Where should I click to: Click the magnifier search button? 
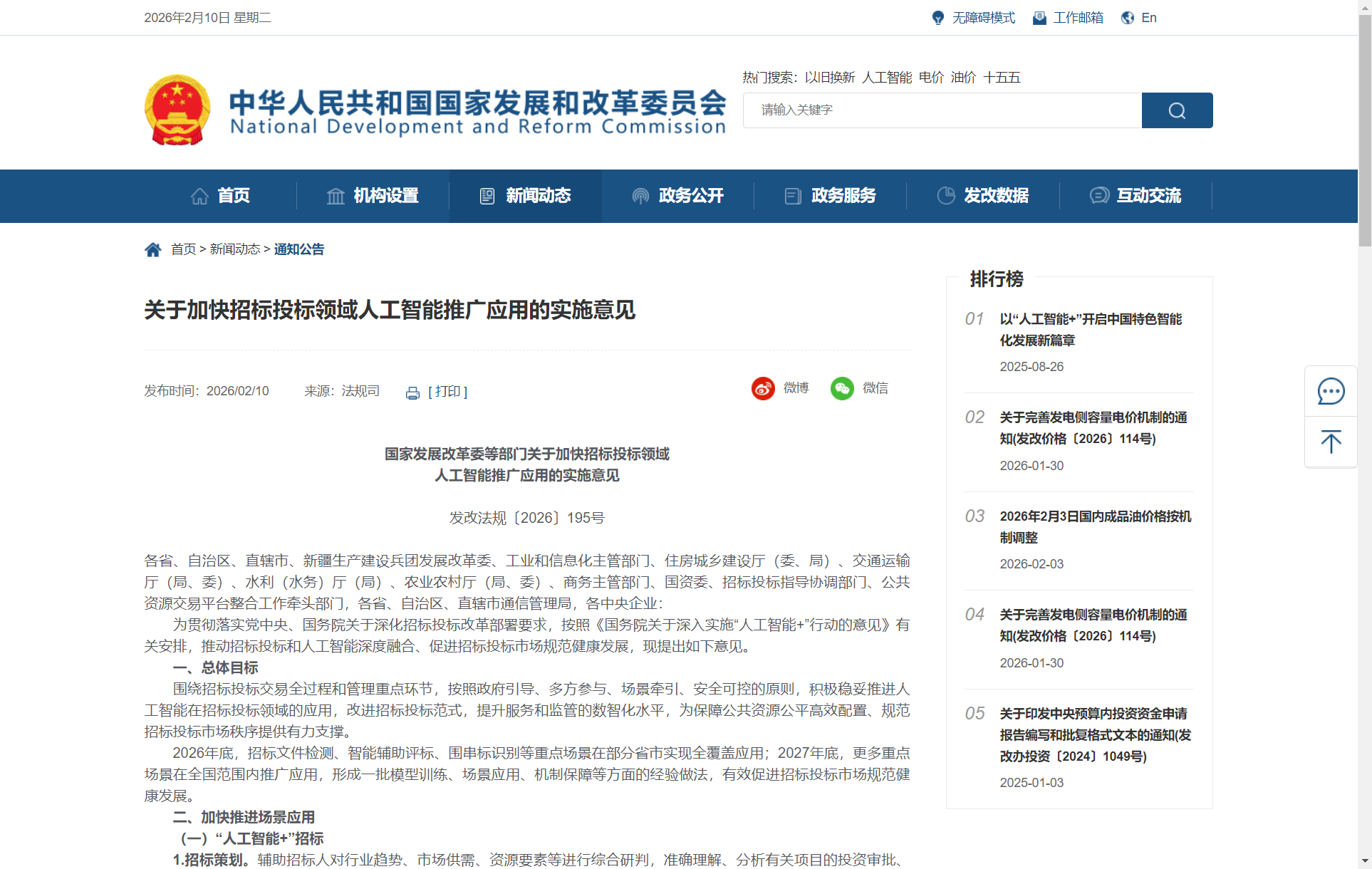(1176, 110)
